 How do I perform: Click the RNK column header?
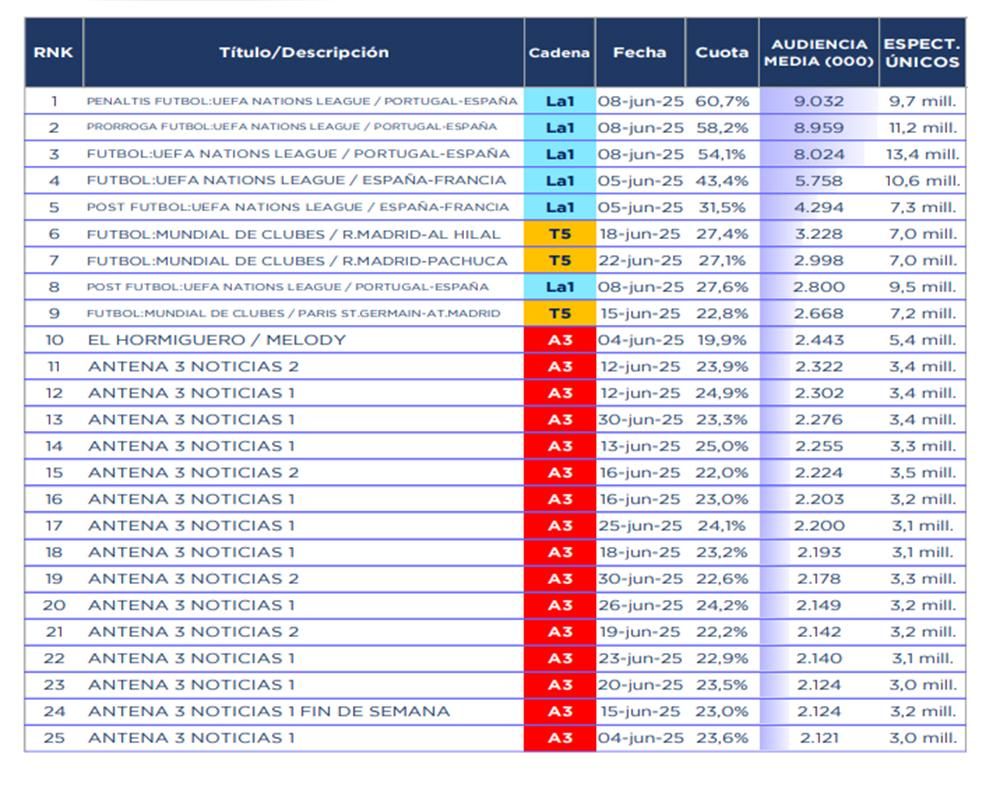click(x=53, y=52)
